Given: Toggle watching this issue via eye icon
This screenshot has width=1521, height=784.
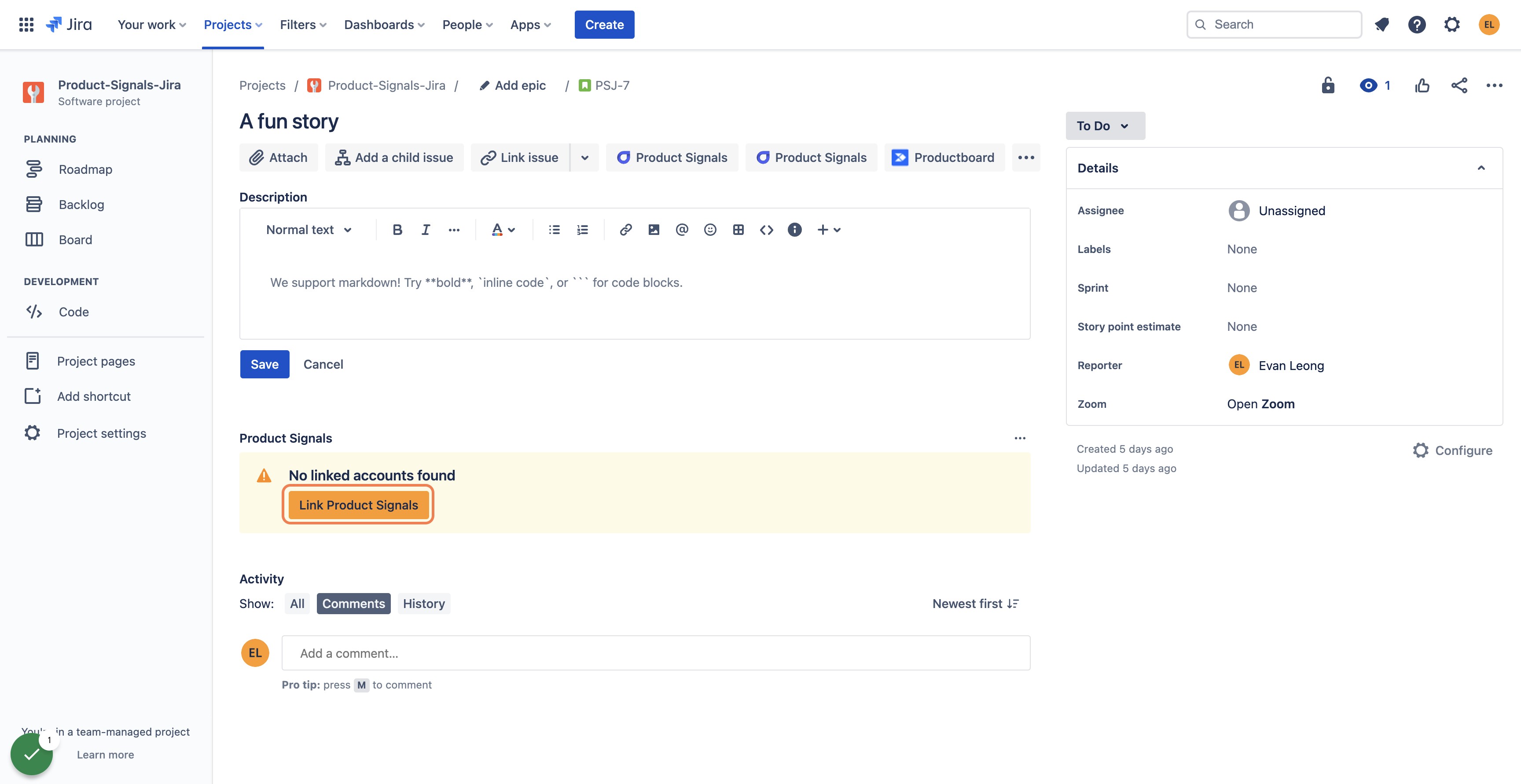Looking at the screenshot, I should tap(1374, 86).
